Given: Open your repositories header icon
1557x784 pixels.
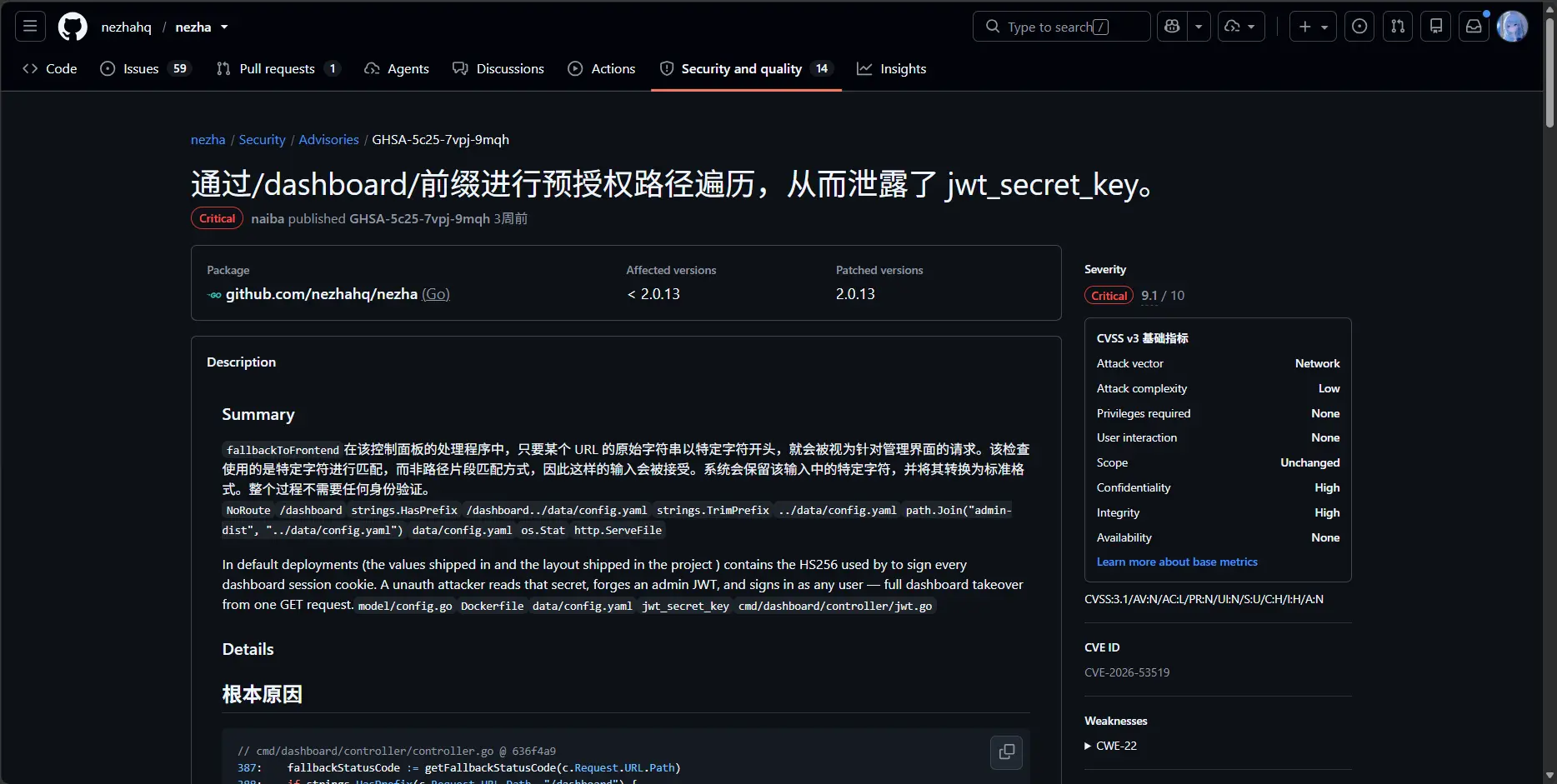Looking at the screenshot, I should pos(1436,27).
